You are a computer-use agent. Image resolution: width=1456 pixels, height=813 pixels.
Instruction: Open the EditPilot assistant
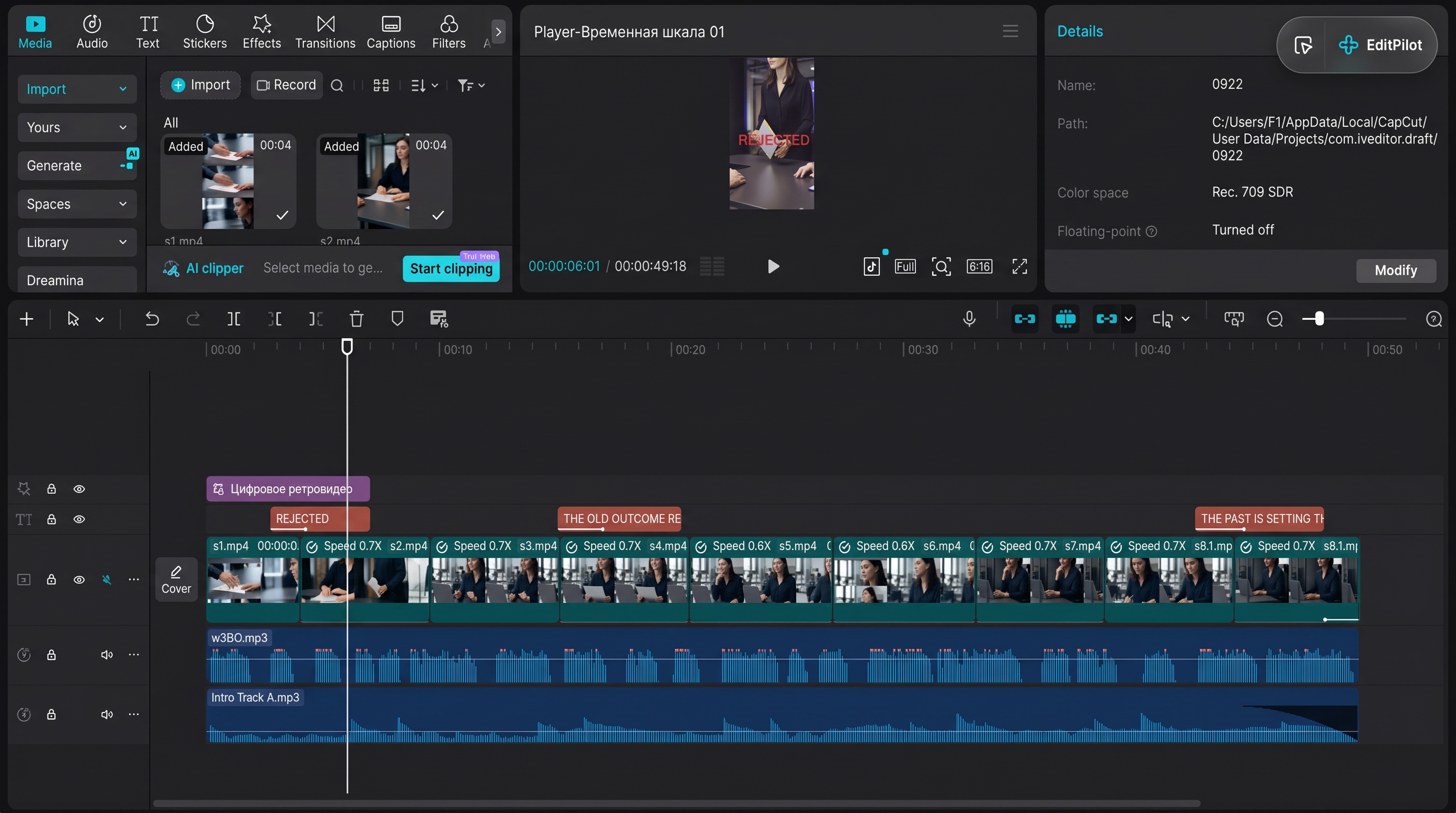[x=1380, y=44]
